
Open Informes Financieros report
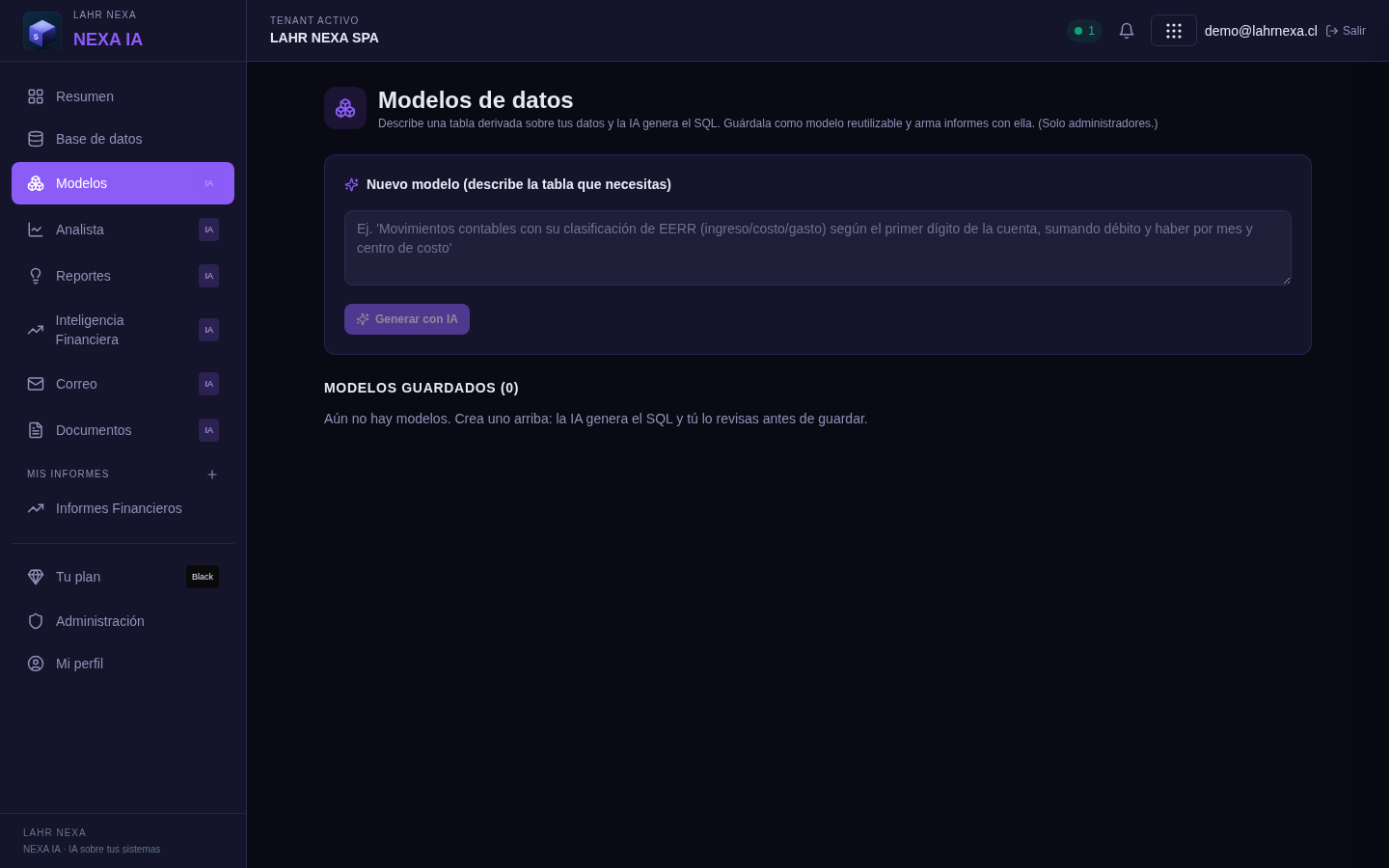[x=123, y=508]
